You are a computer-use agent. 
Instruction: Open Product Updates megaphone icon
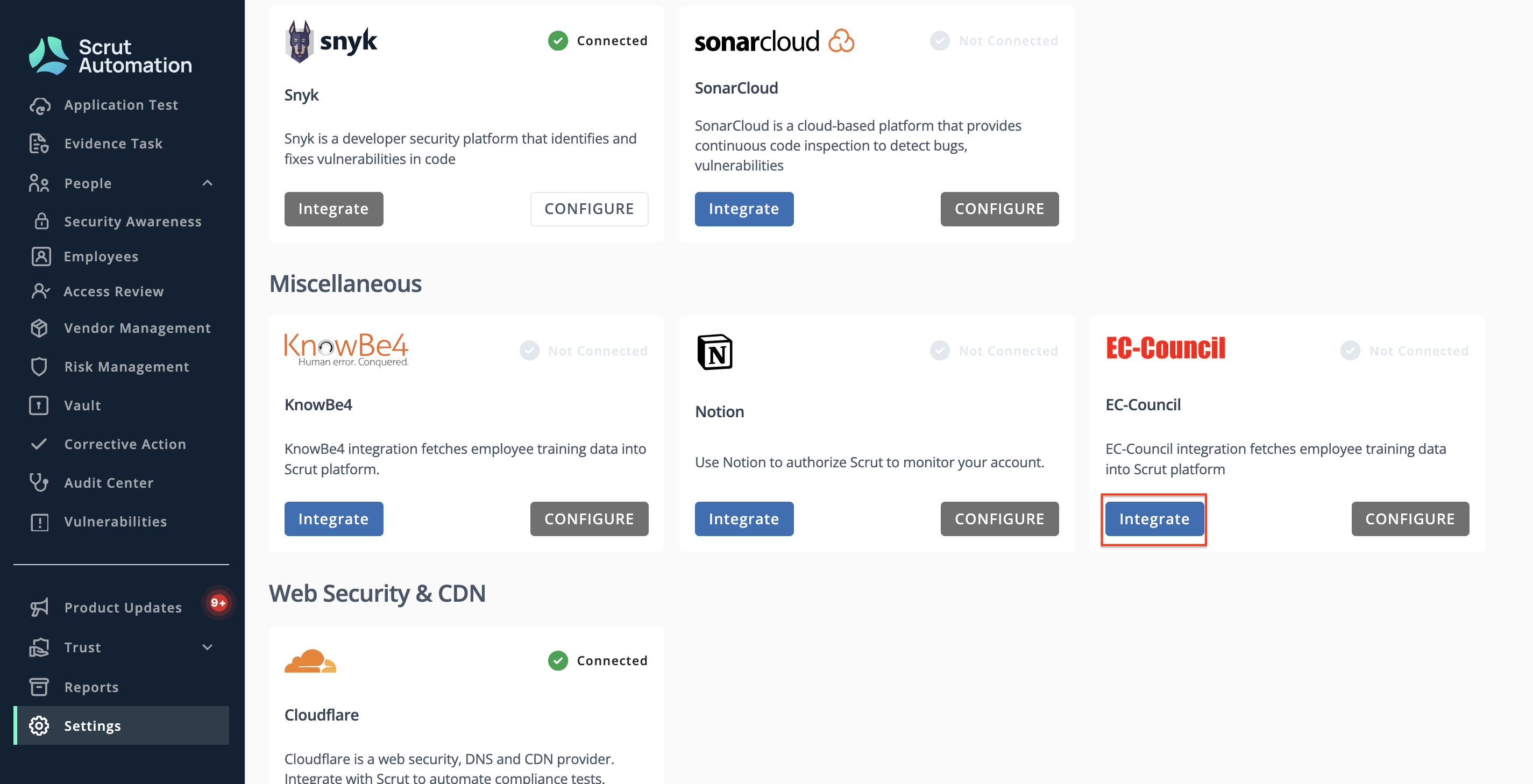(39, 607)
